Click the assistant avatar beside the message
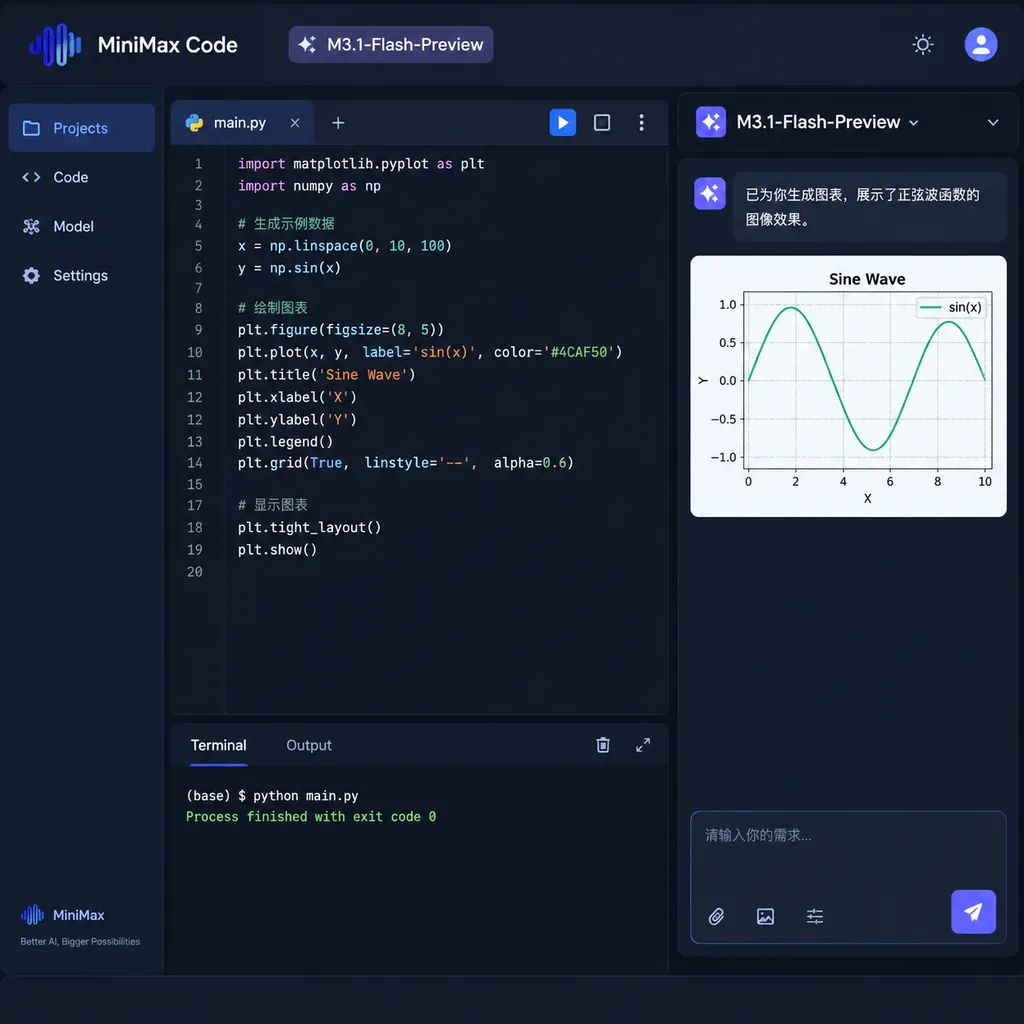1024x1024 pixels. coord(709,193)
